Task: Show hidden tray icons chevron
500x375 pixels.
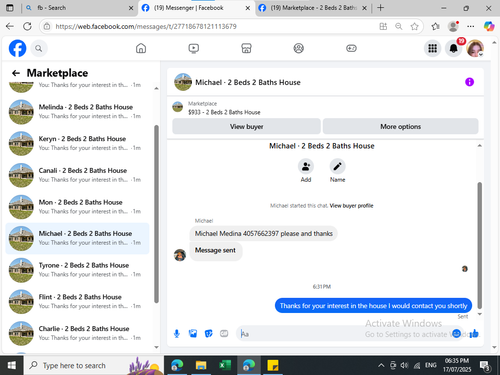Action: pyautogui.click(x=381, y=366)
